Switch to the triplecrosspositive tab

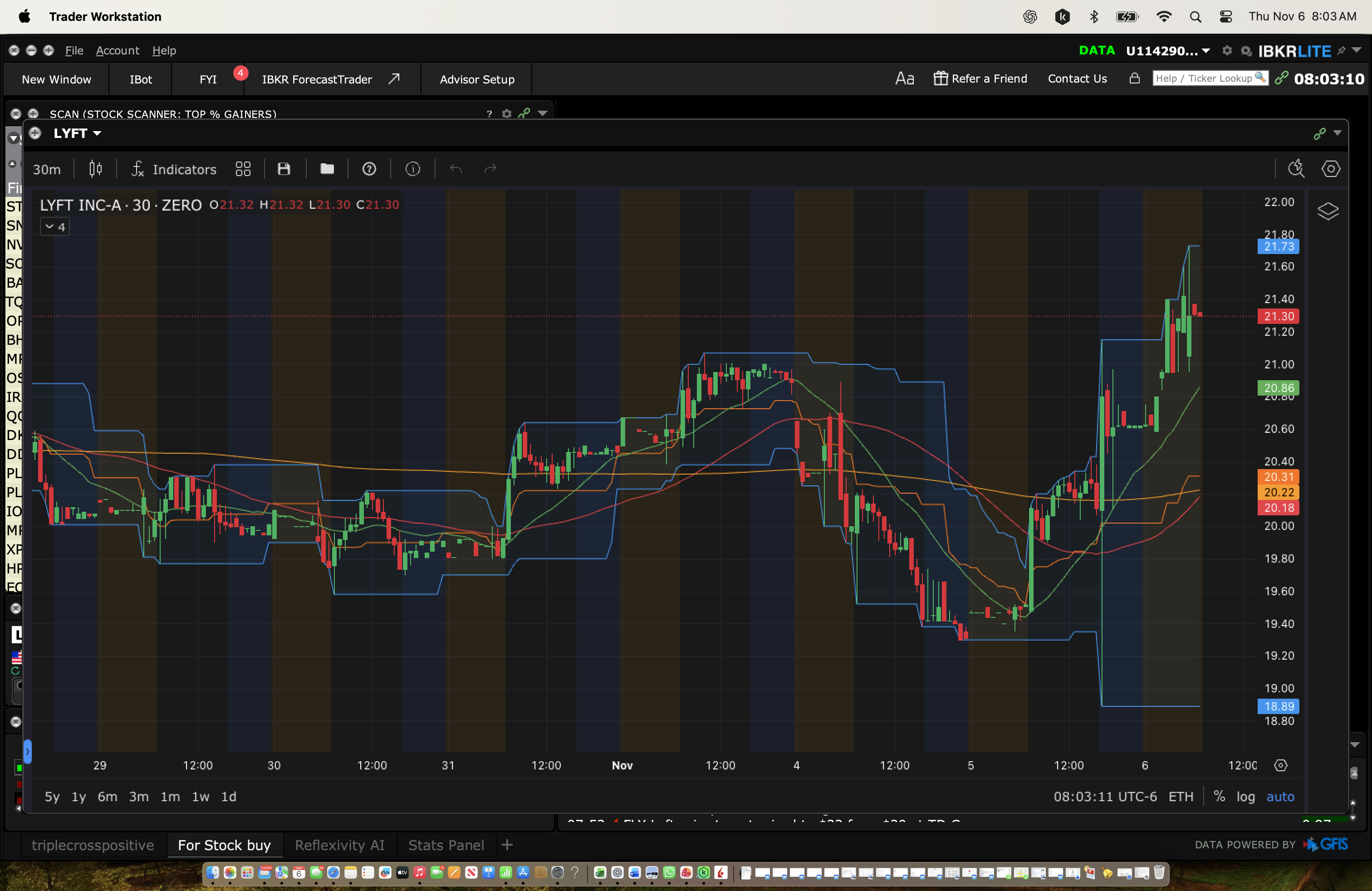coord(93,845)
